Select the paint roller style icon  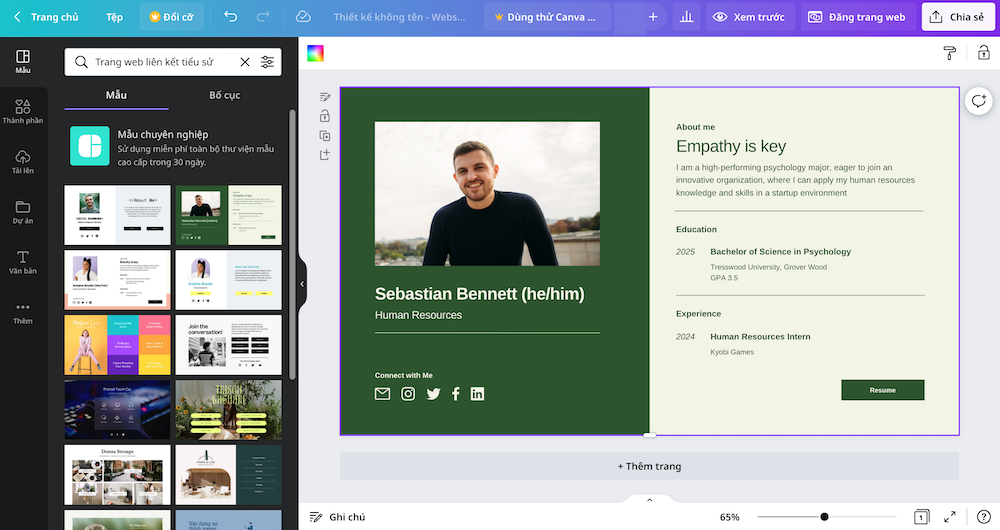tap(949, 53)
